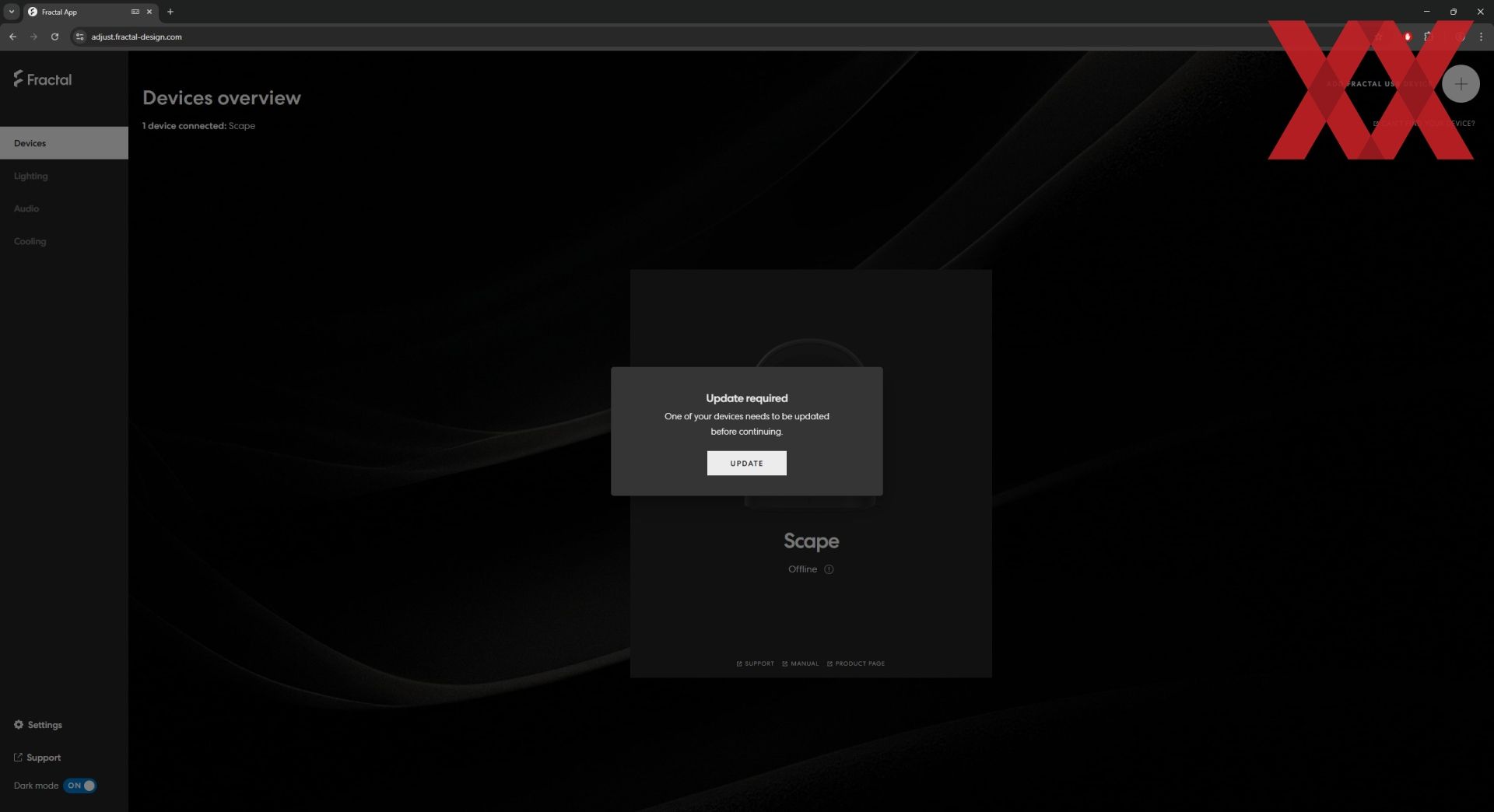Reload the page with the refresh icon
Viewport: 1494px width, 812px height.
tap(54, 37)
